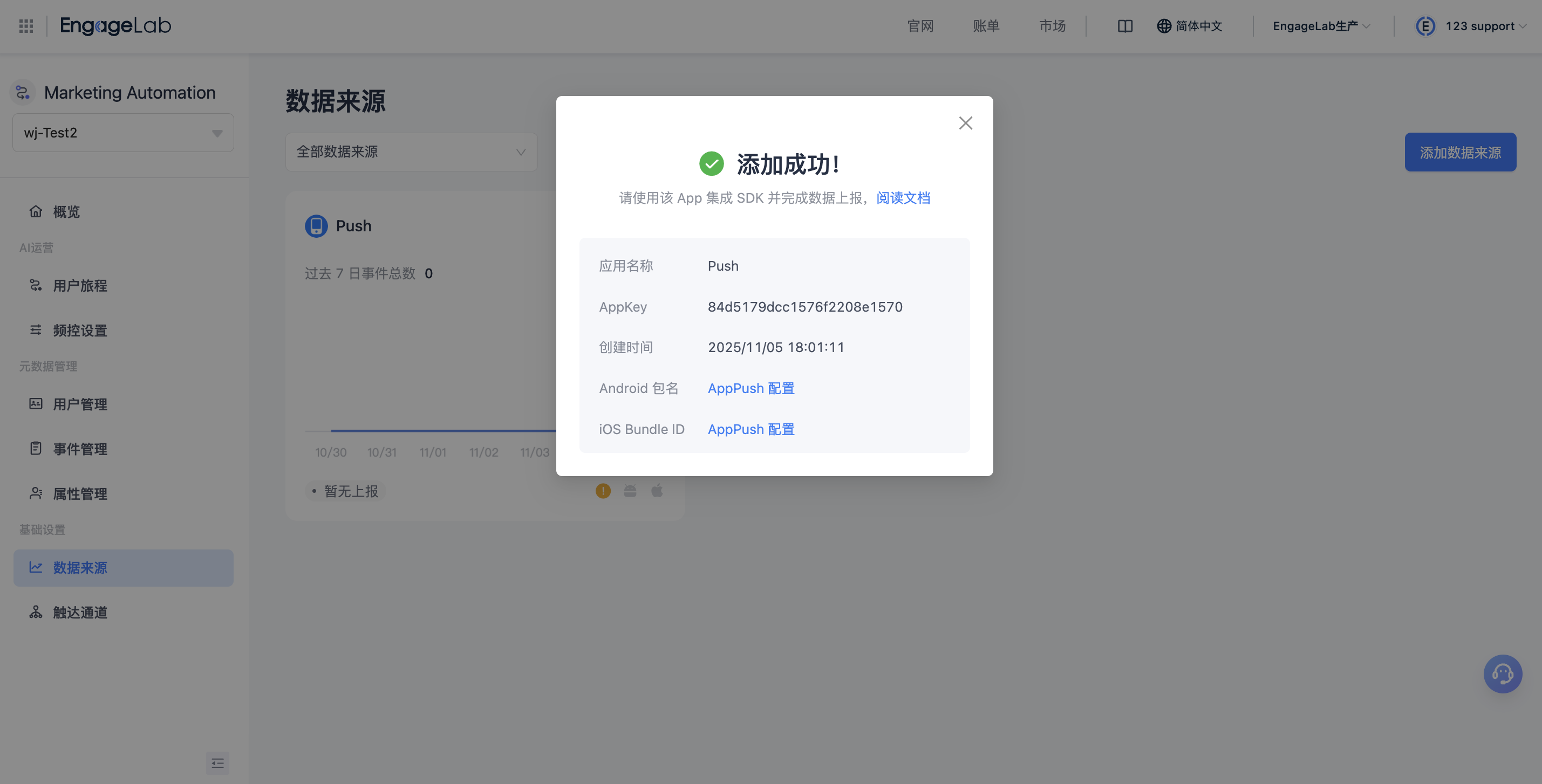Open the customer support headset icon
Viewport: 1542px width, 784px height.
1502,674
